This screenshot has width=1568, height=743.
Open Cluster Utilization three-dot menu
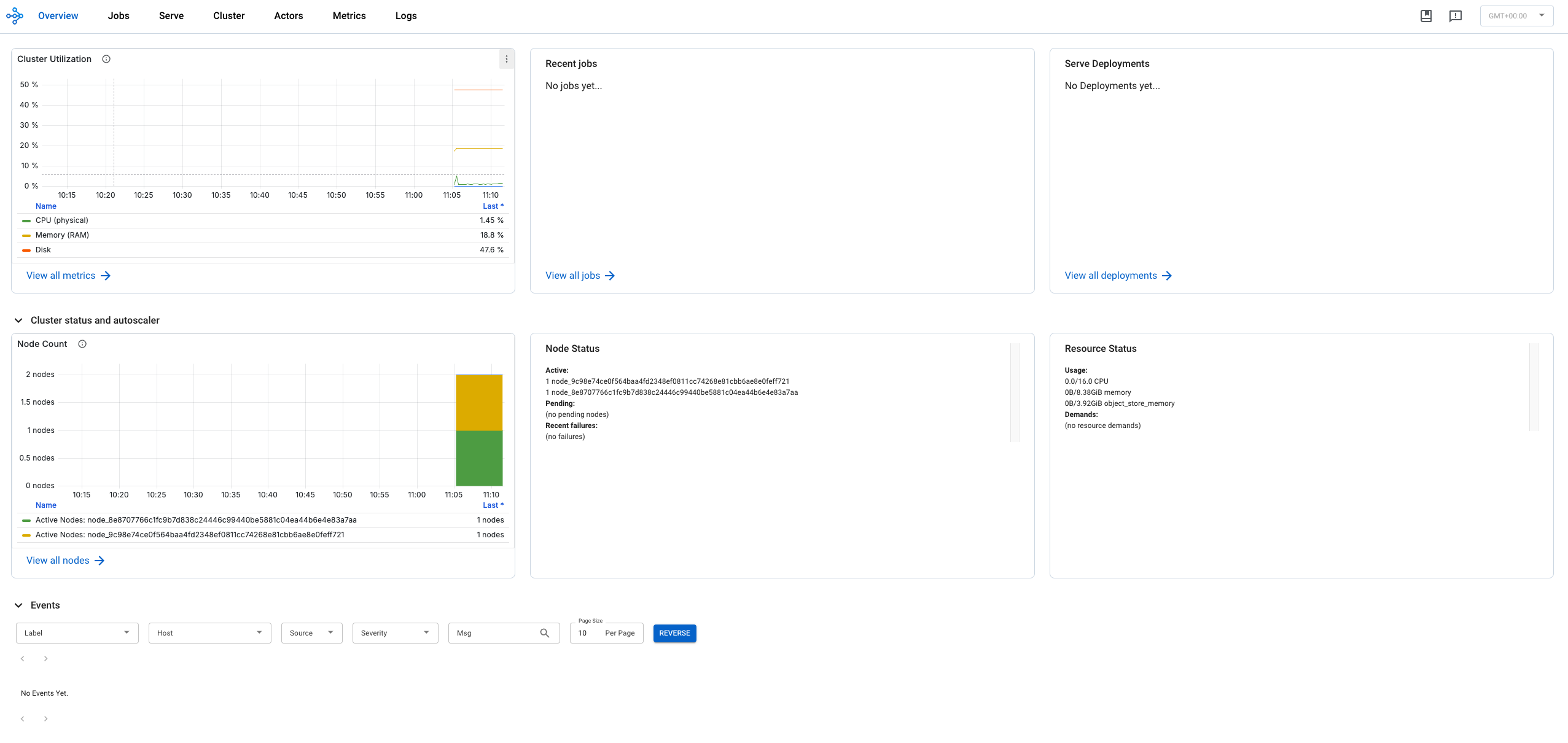tap(506, 59)
